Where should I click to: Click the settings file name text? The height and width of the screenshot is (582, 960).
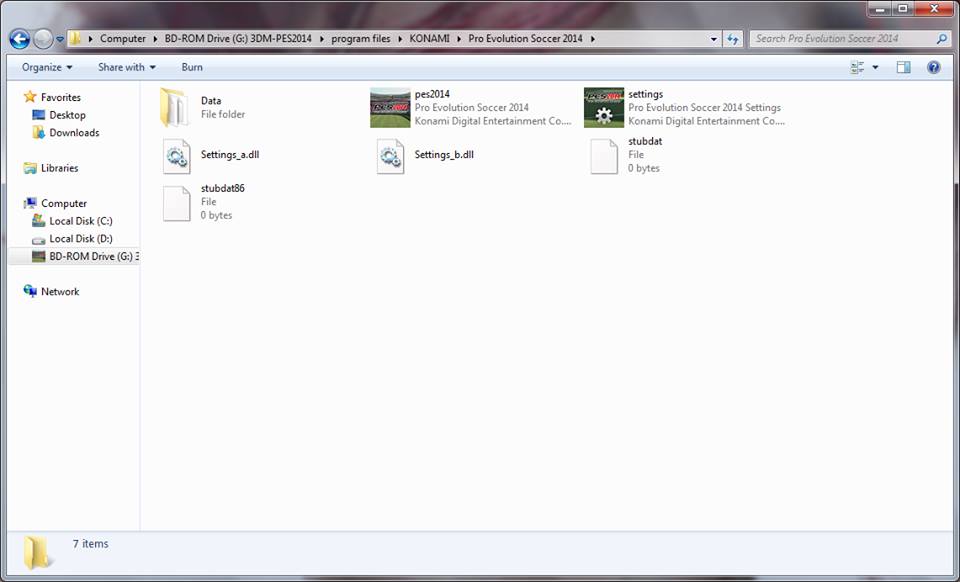tap(645, 94)
